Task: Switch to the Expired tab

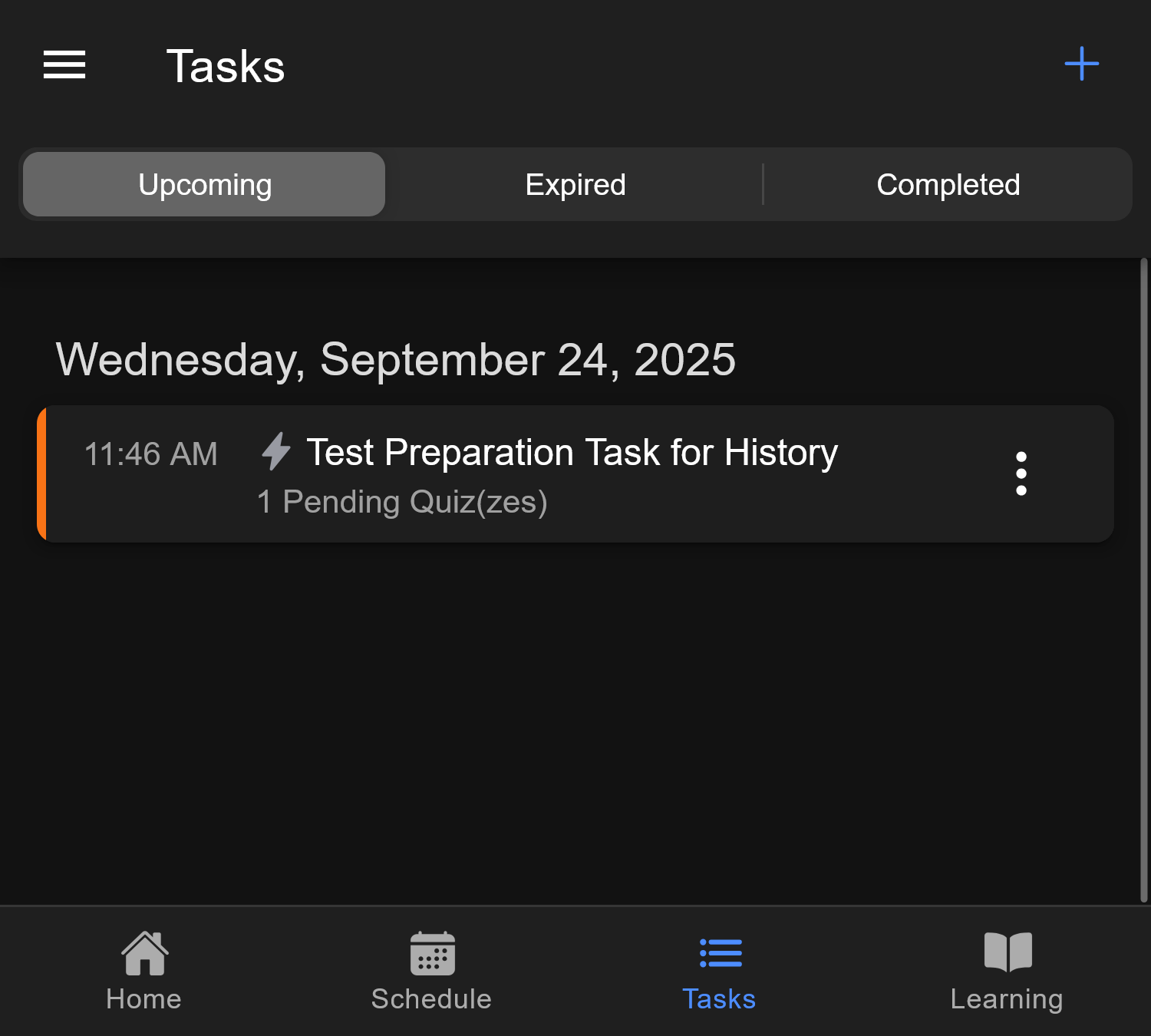Action: coord(575,184)
